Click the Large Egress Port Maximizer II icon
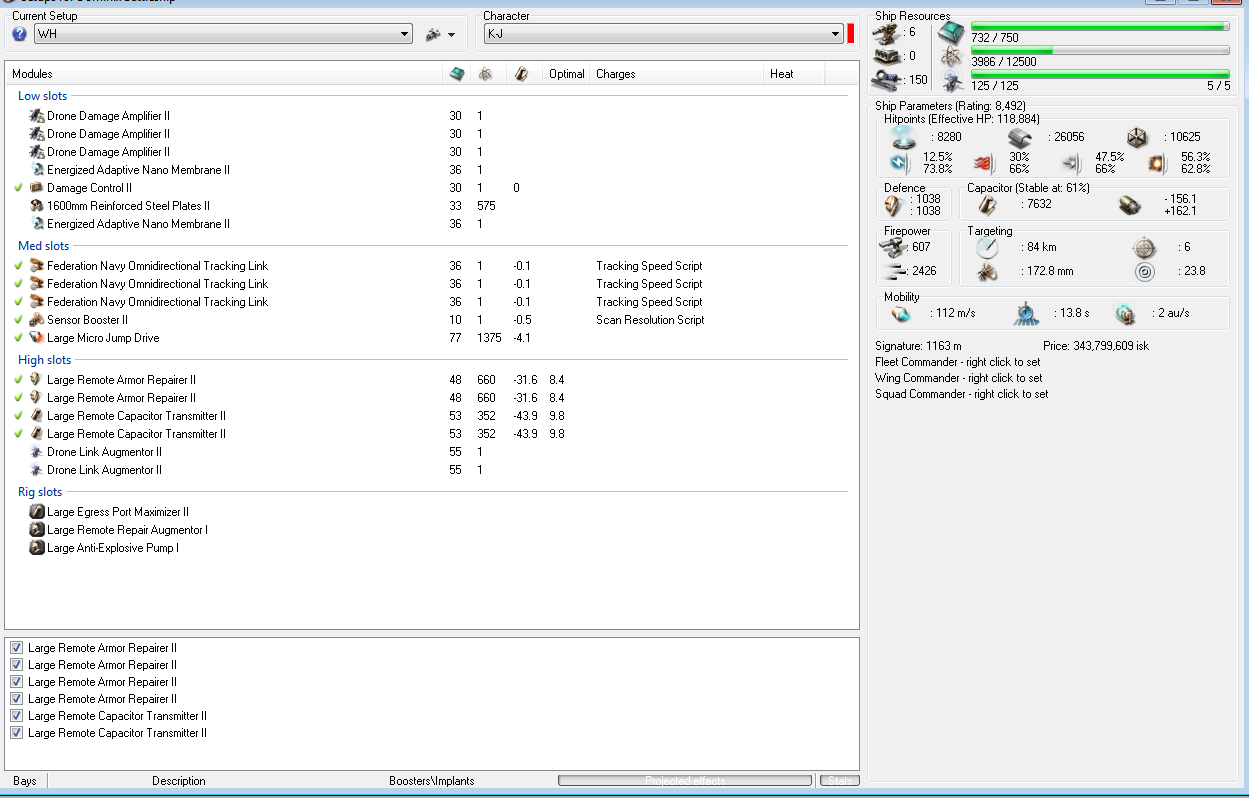Image resolution: width=1249 pixels, height=798 pixels. (x=37, y=512)
